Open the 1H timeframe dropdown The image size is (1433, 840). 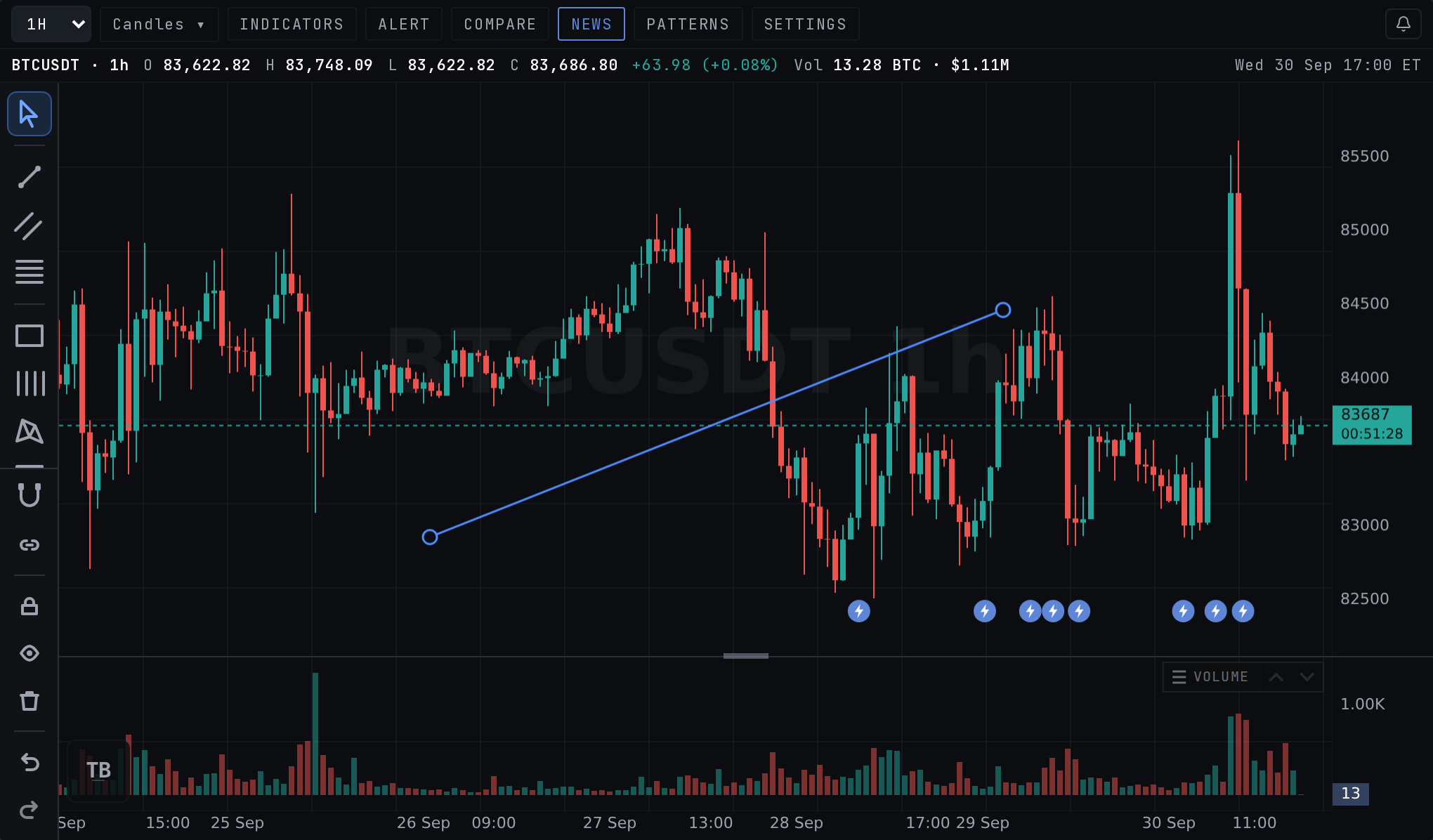point(51,24)
